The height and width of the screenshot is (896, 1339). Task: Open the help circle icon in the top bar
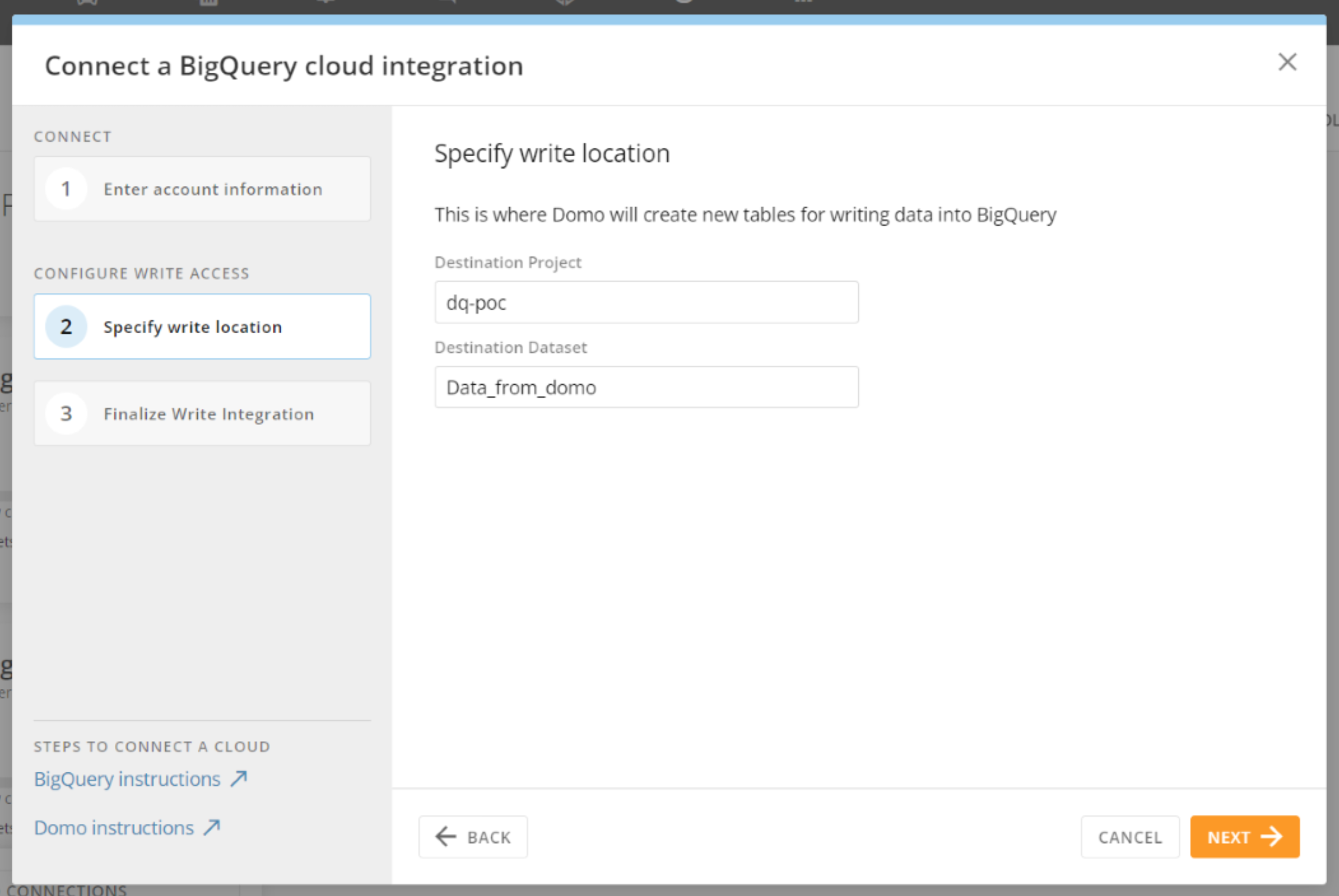click(x=684, y=4)
